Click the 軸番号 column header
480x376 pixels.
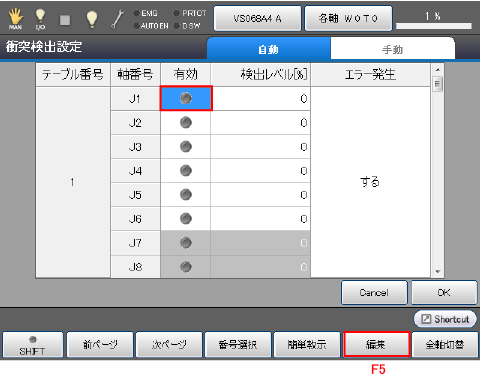pyautogui.click(x=135, y=74)
